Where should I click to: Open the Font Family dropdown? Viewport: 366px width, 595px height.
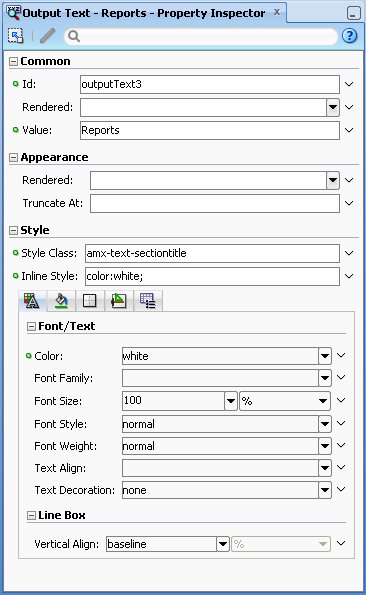pos(325,378)
